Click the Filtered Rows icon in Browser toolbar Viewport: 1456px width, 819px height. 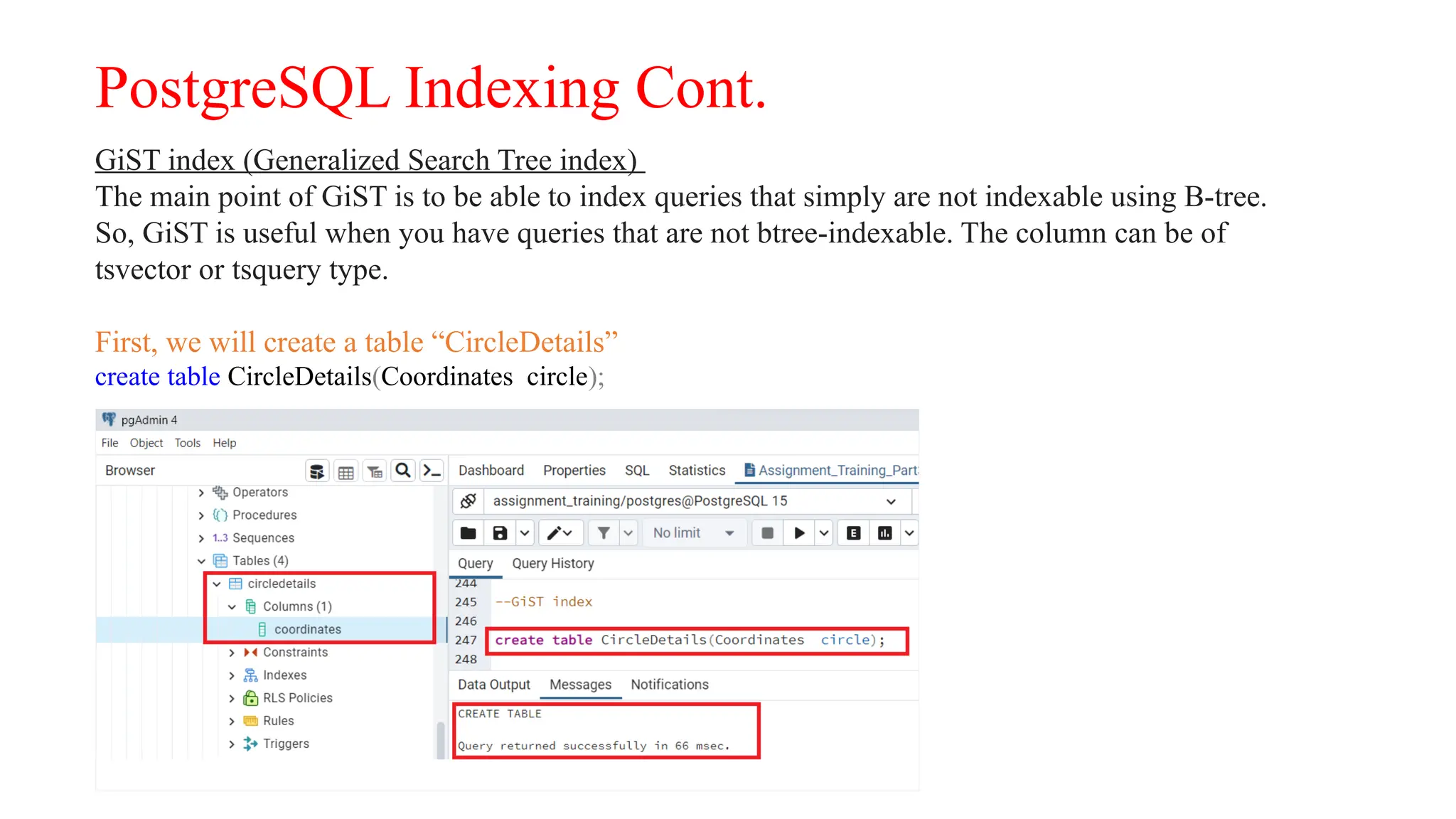(x=375, y=471)
